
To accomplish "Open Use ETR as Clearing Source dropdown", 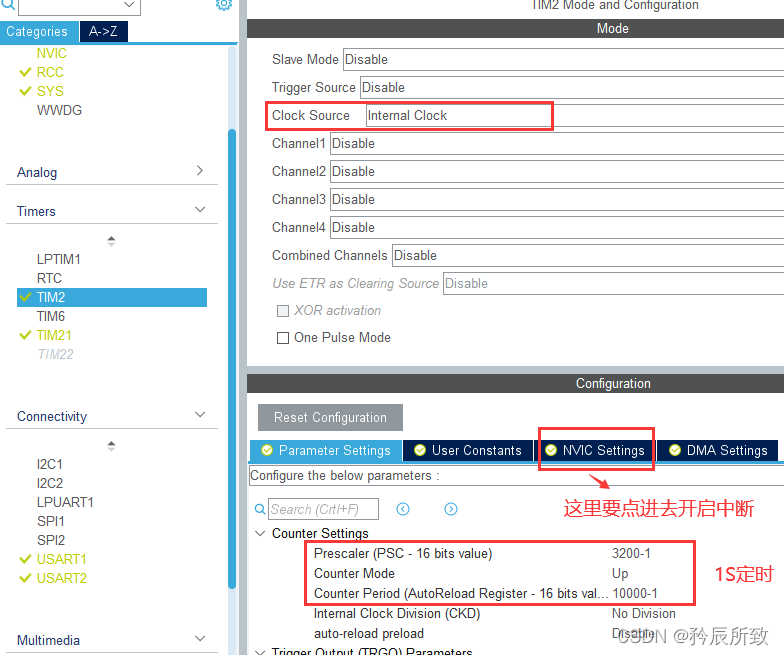I will [x=613, y=284].
